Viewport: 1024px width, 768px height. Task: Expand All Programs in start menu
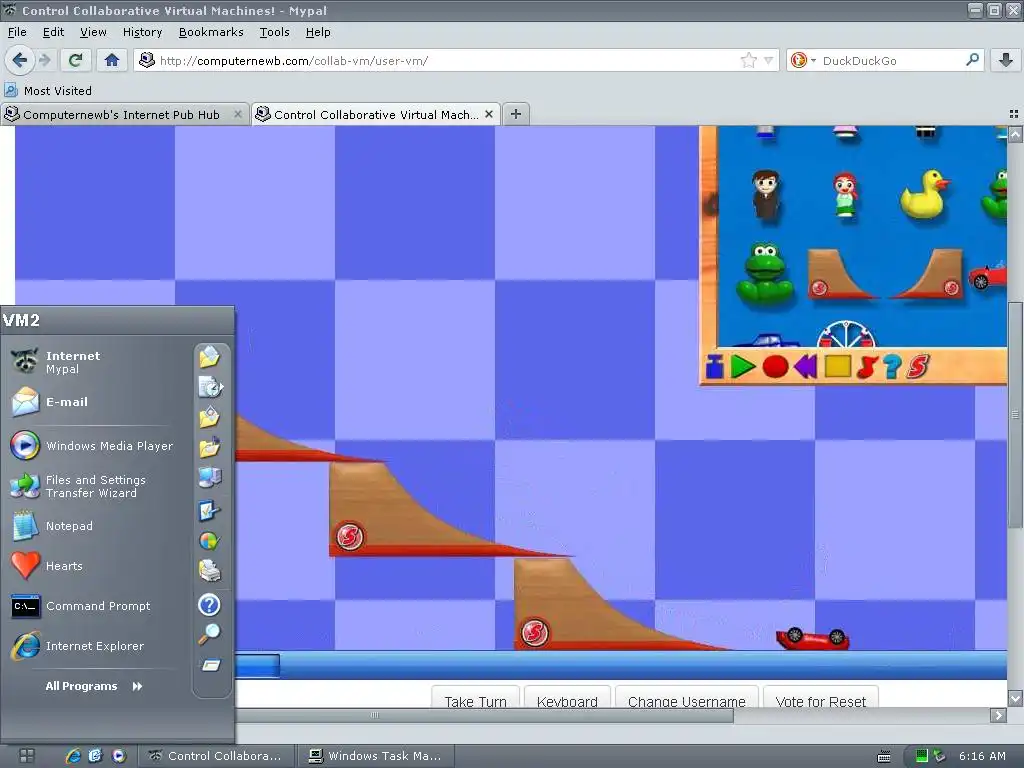pos(94,686)
